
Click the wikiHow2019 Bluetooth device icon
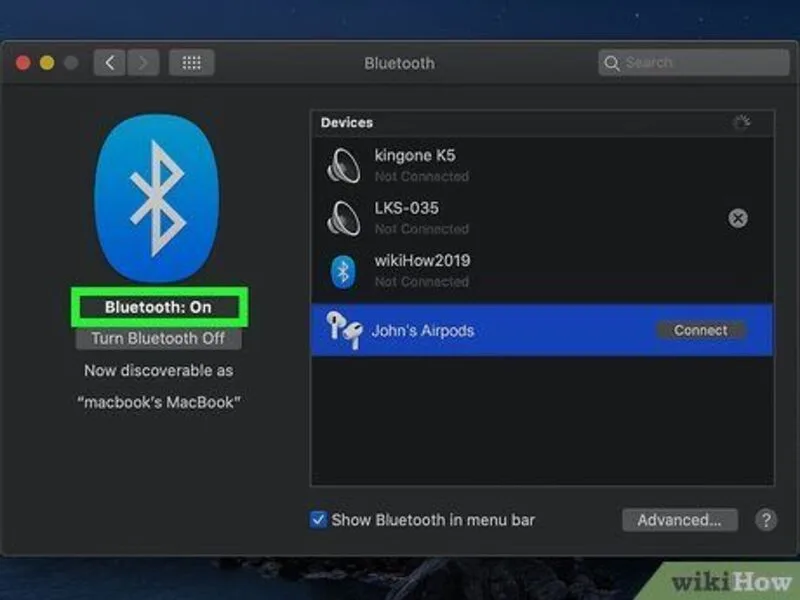point(343,271)
